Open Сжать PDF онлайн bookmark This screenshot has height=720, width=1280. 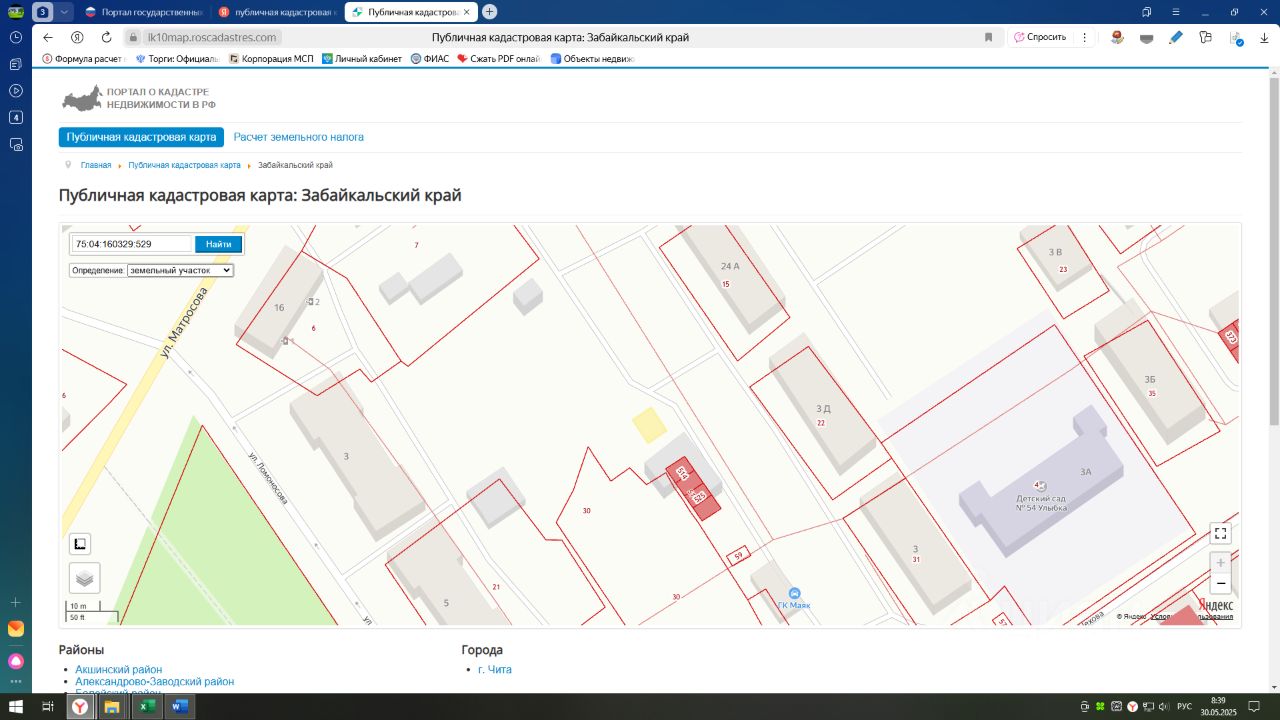click(500, 59)
